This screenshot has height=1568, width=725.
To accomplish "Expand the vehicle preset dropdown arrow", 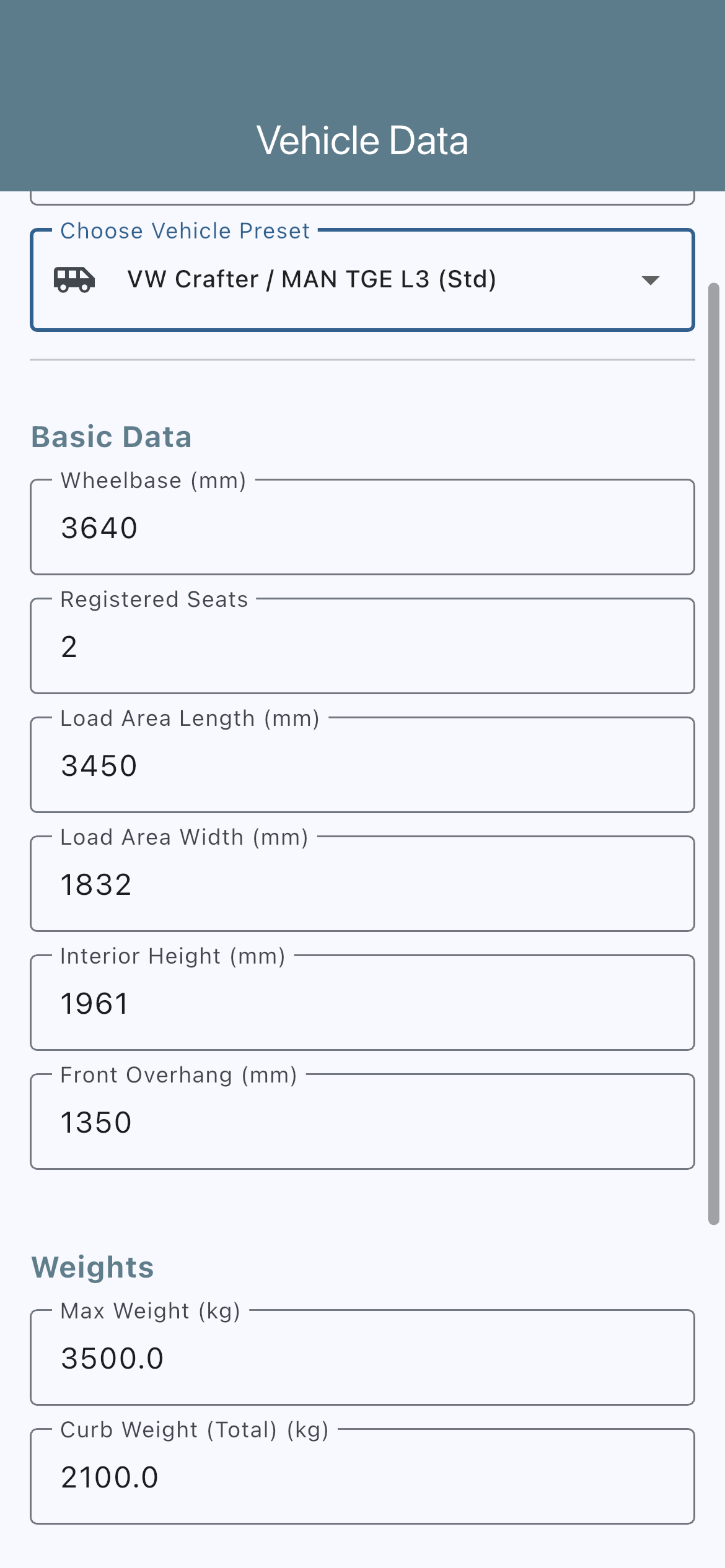I will click(650, 281).
